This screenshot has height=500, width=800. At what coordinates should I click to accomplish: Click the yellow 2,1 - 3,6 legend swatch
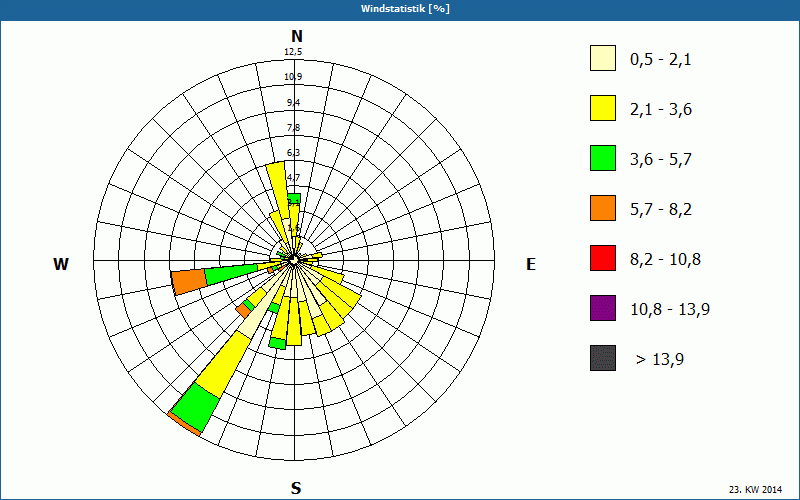tap(603, 108)
